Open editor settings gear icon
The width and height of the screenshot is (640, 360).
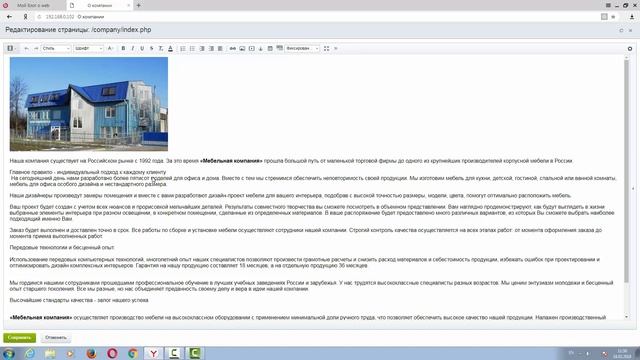pyautogui.click(x=630, y=49)
